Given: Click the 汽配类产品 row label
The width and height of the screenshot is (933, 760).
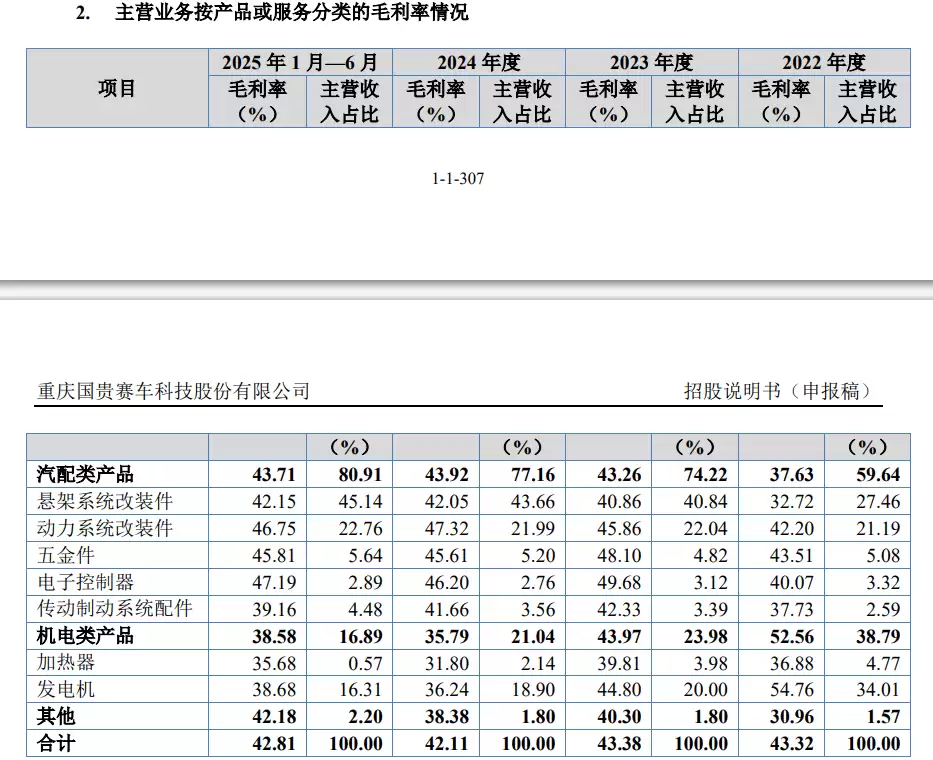Looking at the screenshot, I should (x=85, y=474).
